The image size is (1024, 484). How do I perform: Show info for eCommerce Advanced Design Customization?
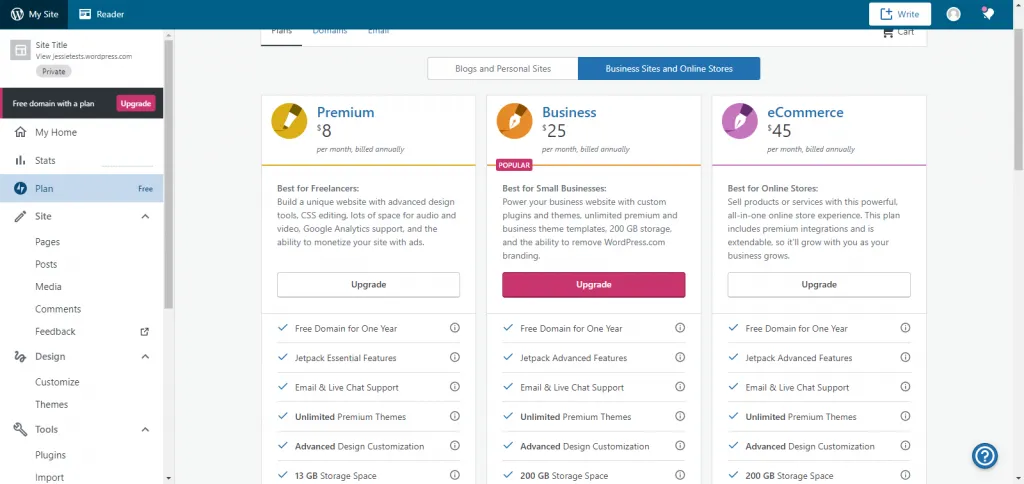pos(905,445)
